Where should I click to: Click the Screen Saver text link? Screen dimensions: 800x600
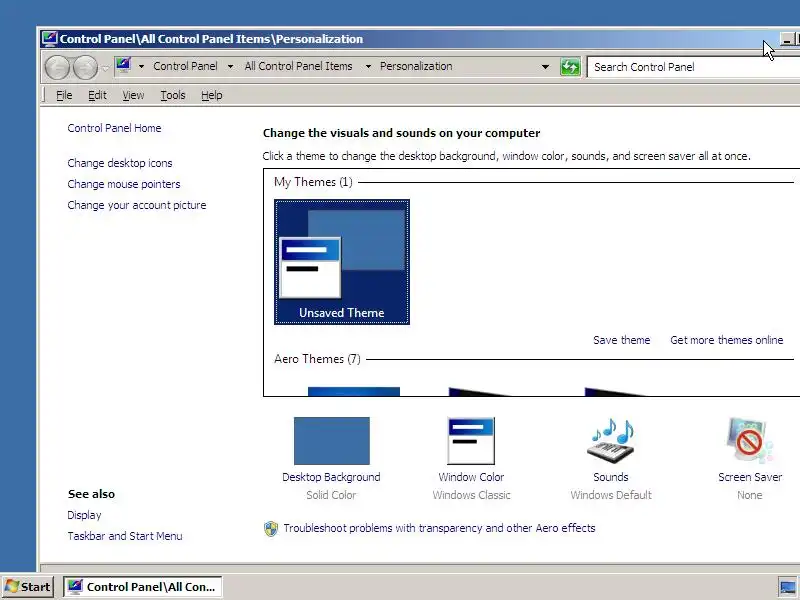point(750,477)
